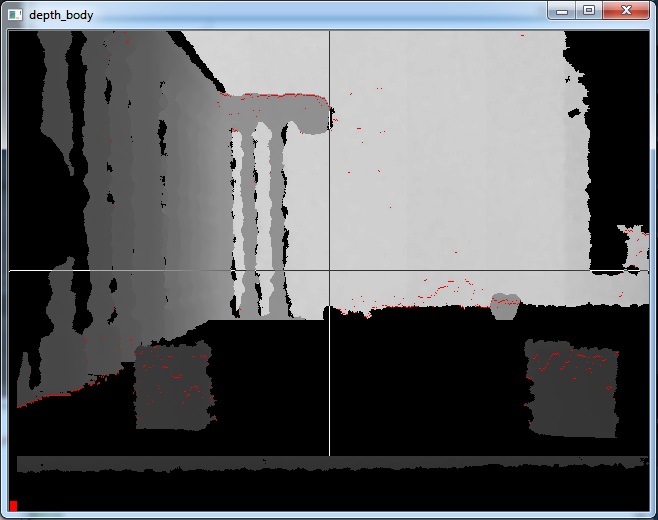Click the depth_body window app icon
Image resolution: width=658 pixels, height=520 pixels.
pos(16,15)
